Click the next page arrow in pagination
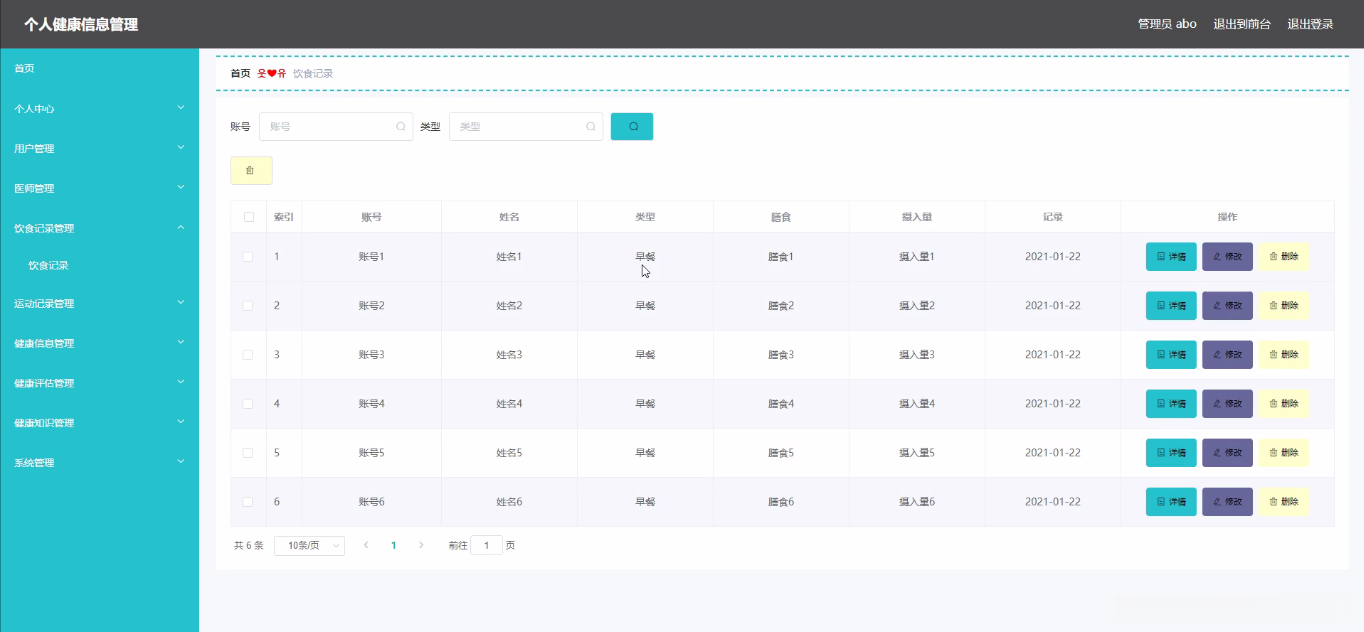This screenshot has width=1364, height=632. tap(421, 545)
